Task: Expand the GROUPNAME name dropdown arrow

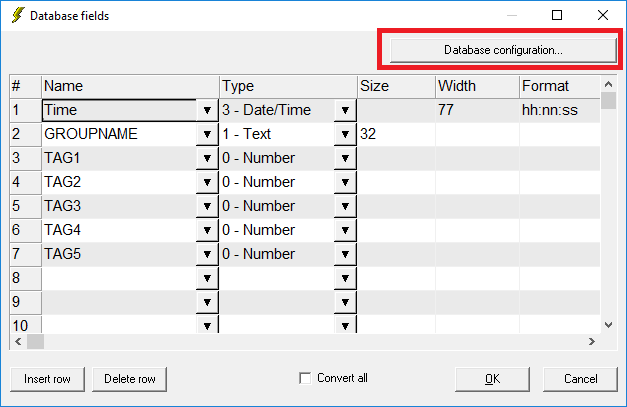Action: 207,134
